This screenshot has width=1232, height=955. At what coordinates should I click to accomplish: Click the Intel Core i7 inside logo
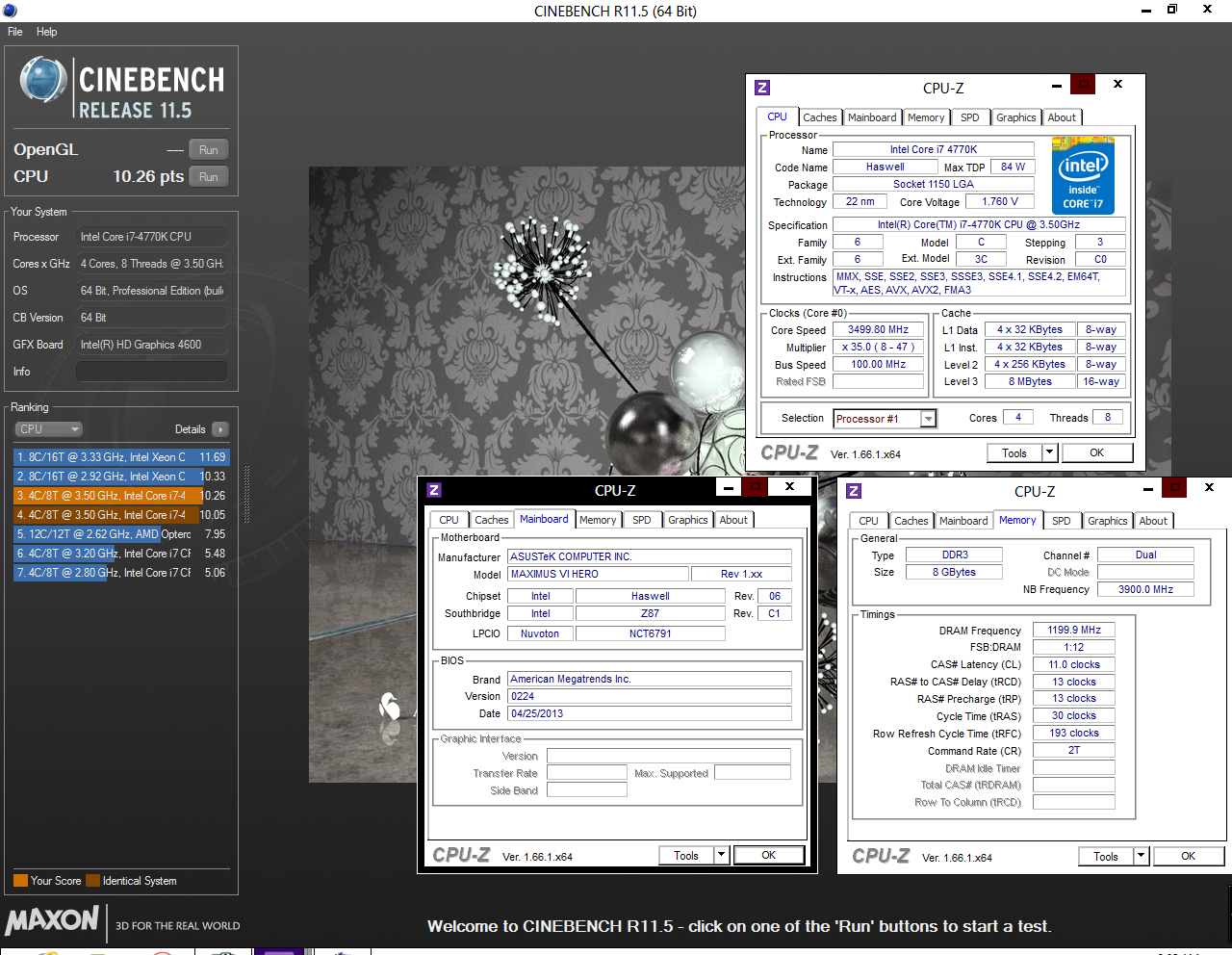1083,175
